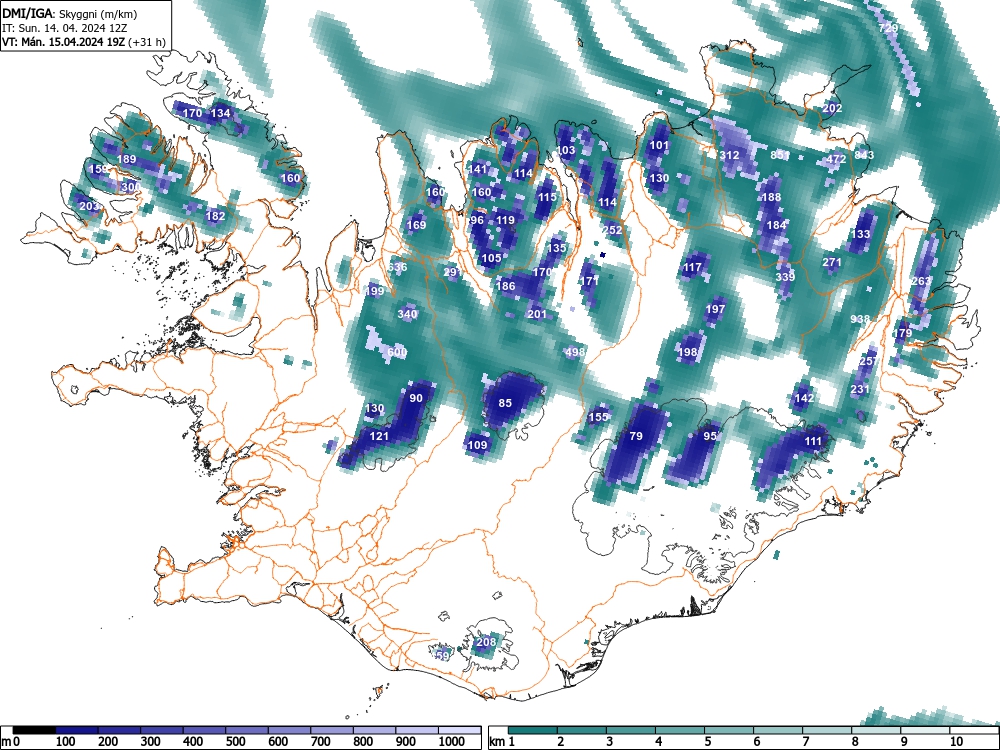The width and height of the screenshot is (1000, 750).
Task: Click the '500' label on the metre legend
Action: 236,742
